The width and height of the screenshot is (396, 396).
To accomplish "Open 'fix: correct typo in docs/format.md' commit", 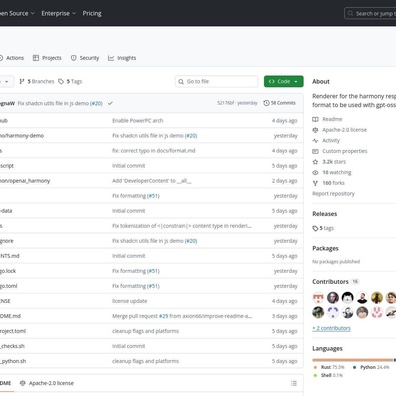I will (154, 151).
